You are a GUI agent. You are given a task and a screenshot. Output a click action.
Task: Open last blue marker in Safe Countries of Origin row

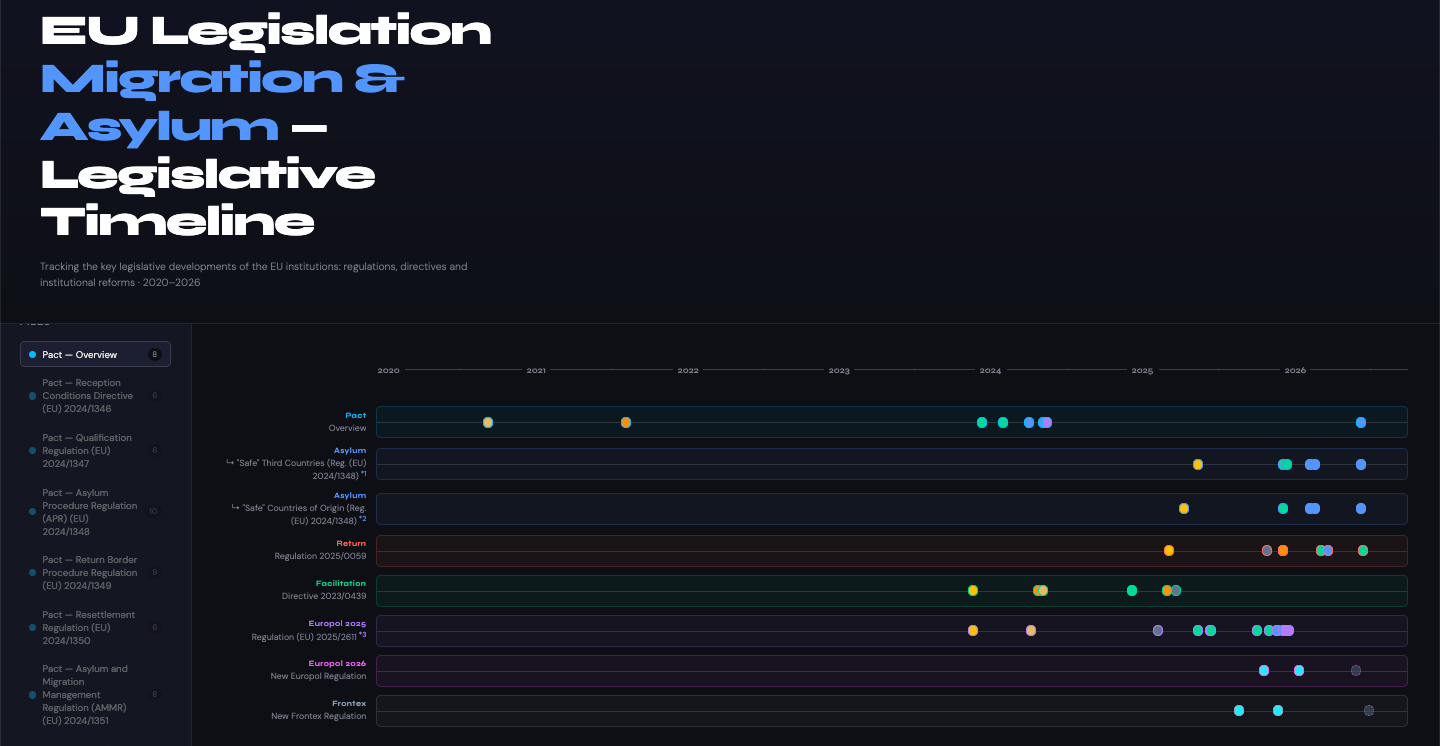[1361, 508]
